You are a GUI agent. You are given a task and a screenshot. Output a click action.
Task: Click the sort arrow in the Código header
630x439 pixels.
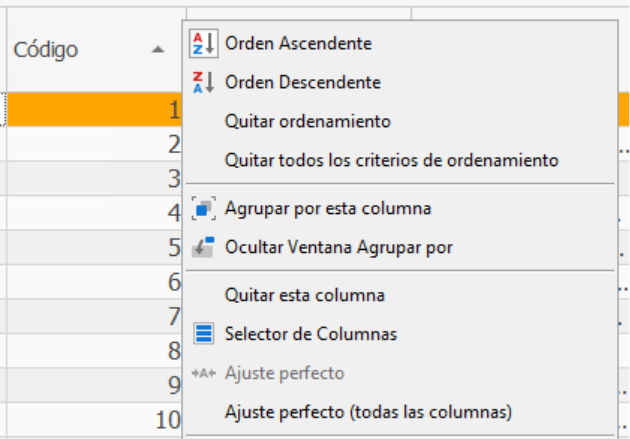tap(158, 49)
